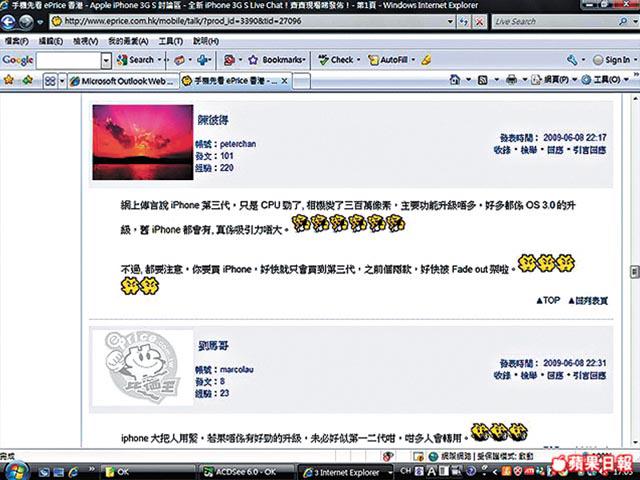Click into the Google toolbar search field
Viewport: 640px width, 480px height.
(69, 61)
